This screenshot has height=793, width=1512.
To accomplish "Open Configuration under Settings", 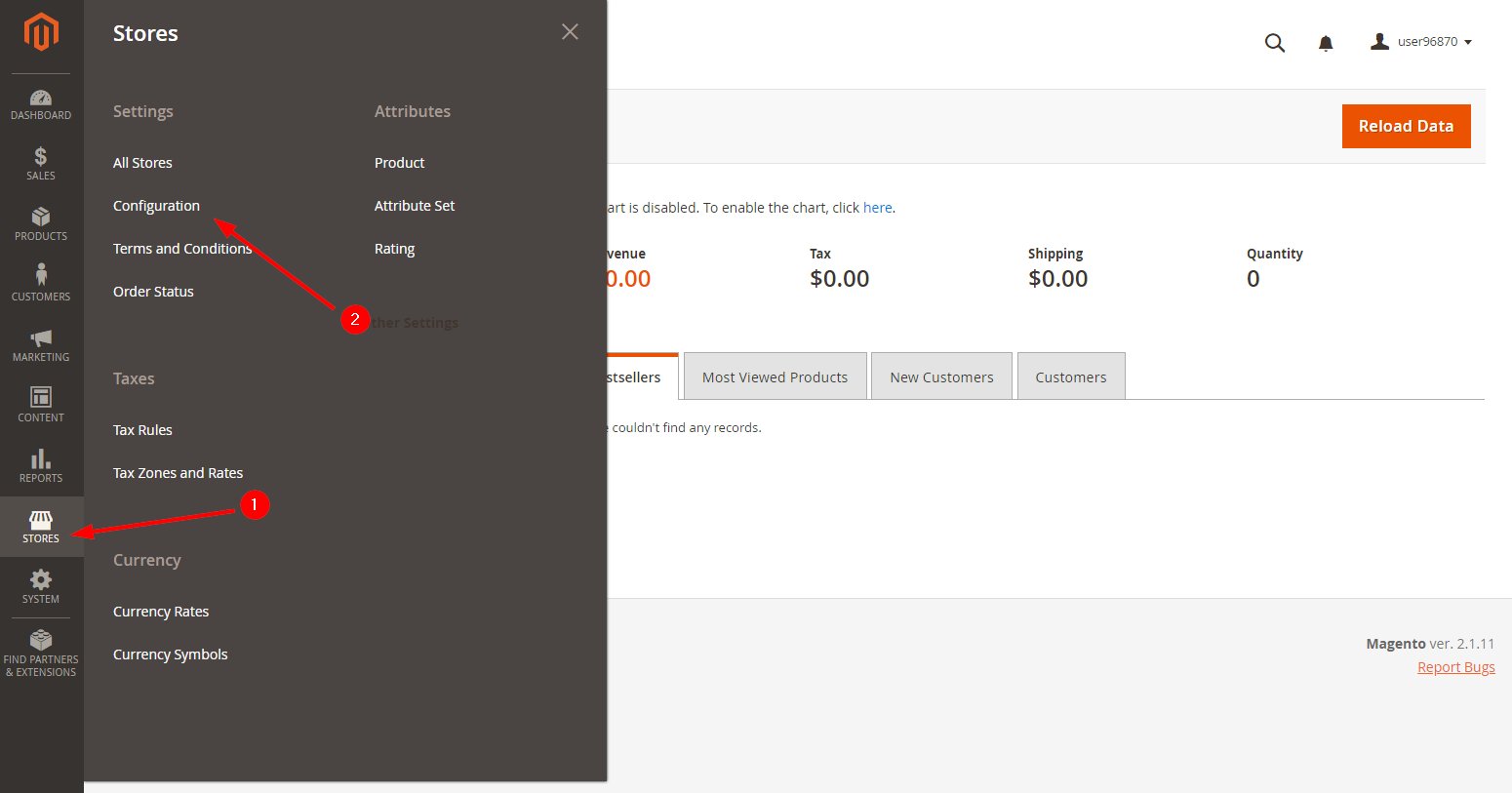I will coord(156,206).
